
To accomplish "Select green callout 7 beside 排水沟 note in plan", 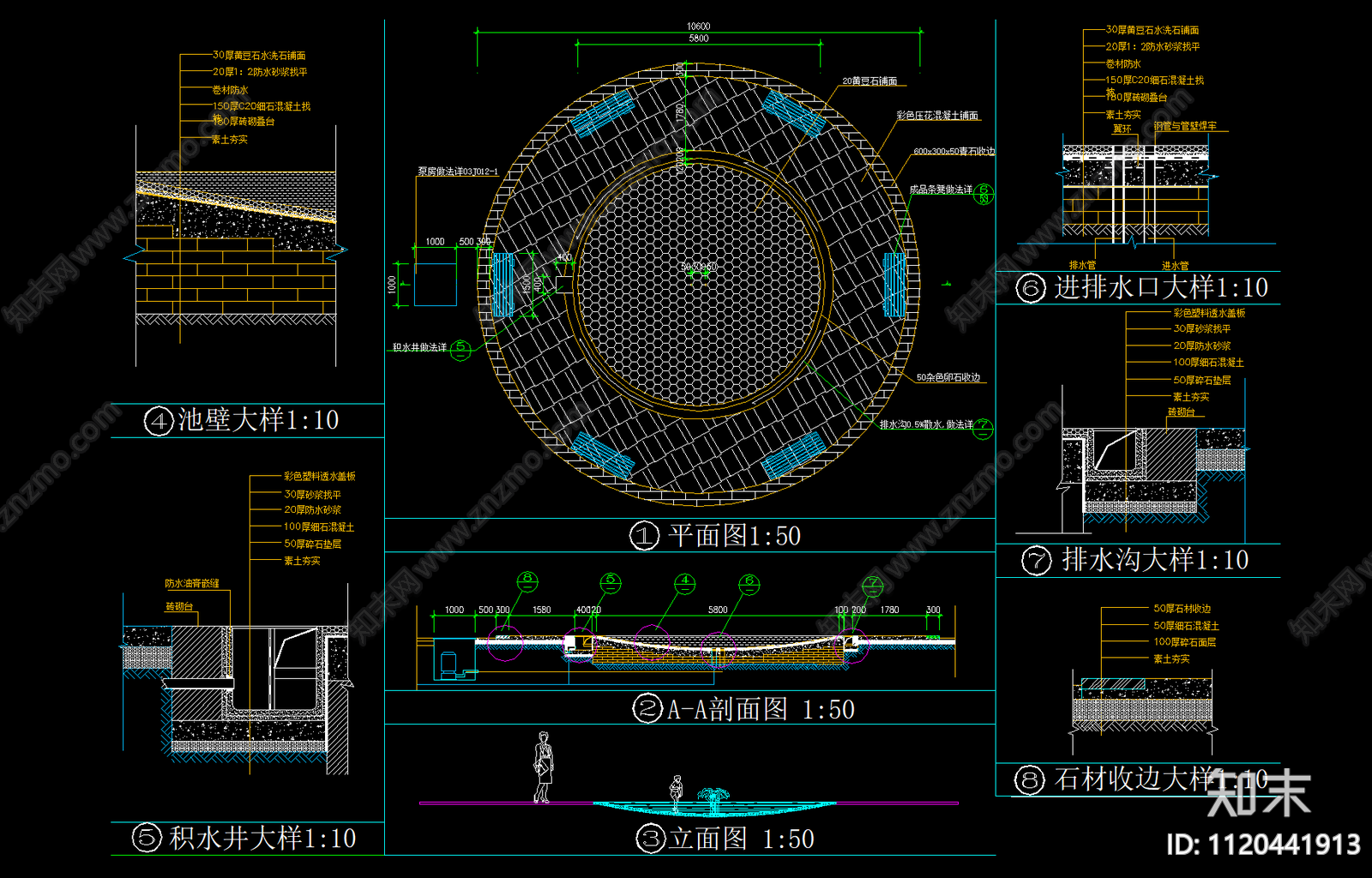I will tap(984, 426).
